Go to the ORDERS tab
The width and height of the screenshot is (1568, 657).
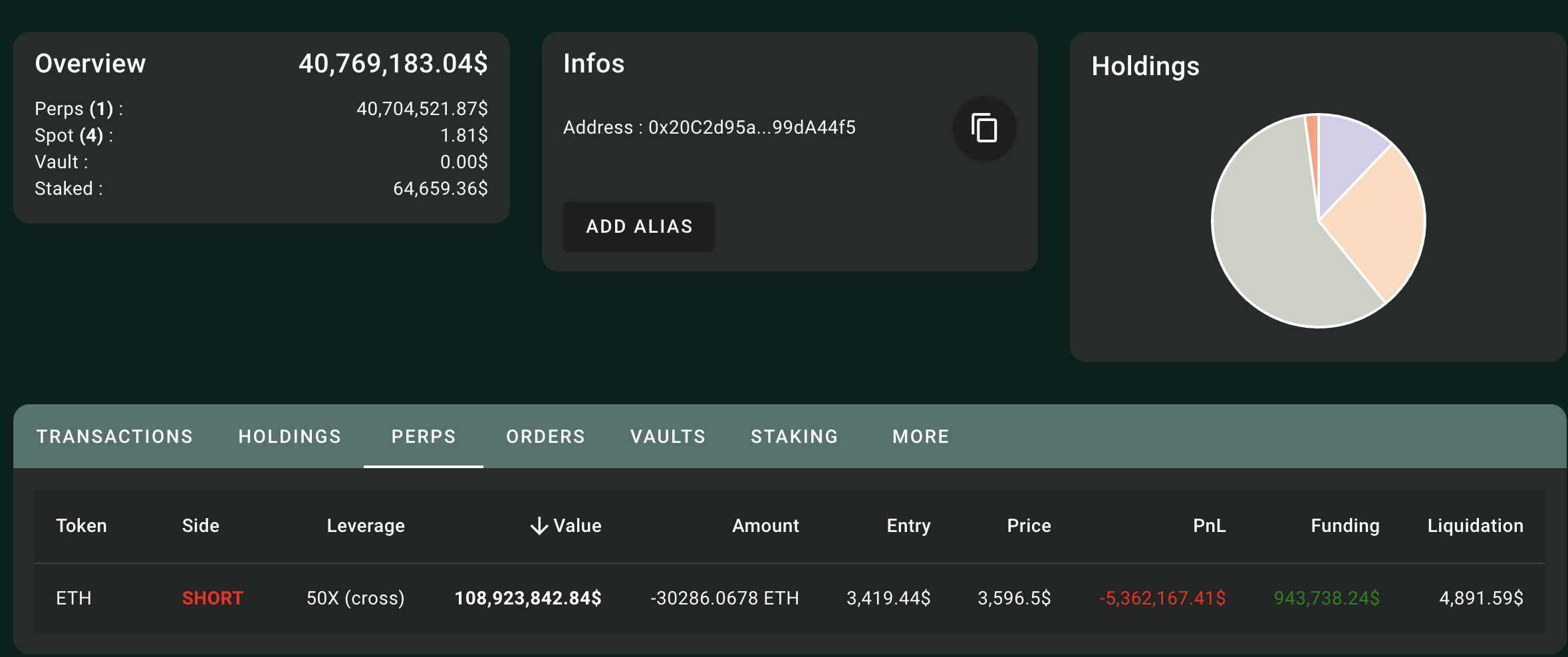point(545,436)
